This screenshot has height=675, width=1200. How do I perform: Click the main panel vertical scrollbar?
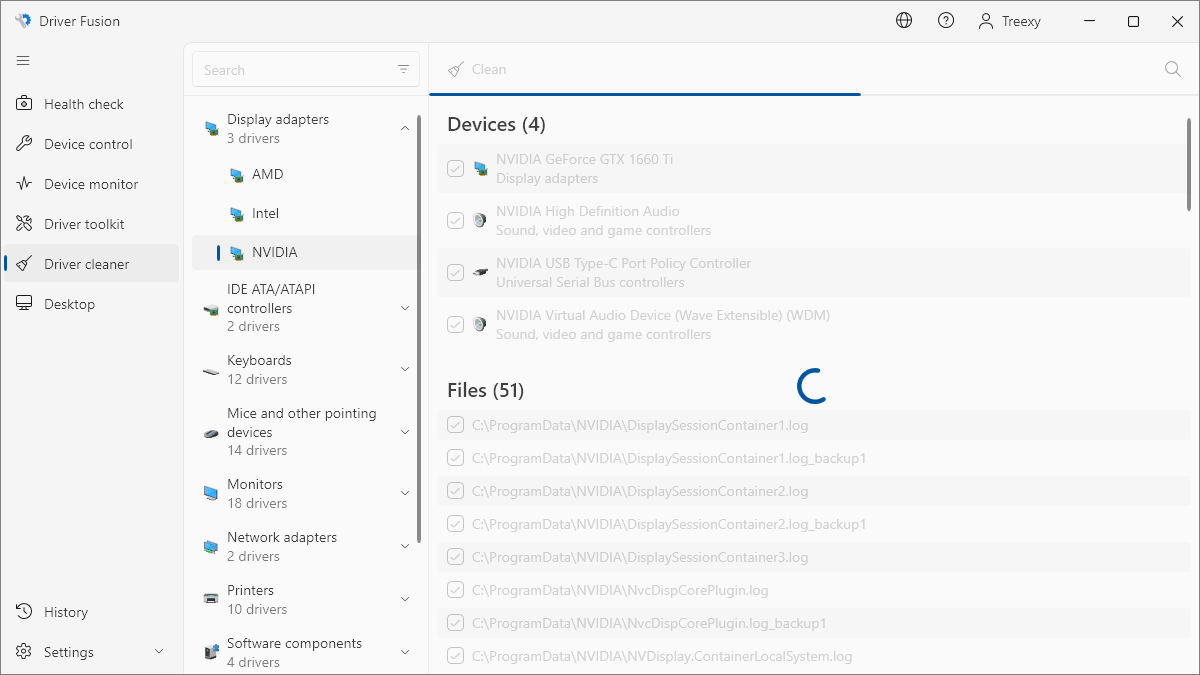(x=1189, y=165)
